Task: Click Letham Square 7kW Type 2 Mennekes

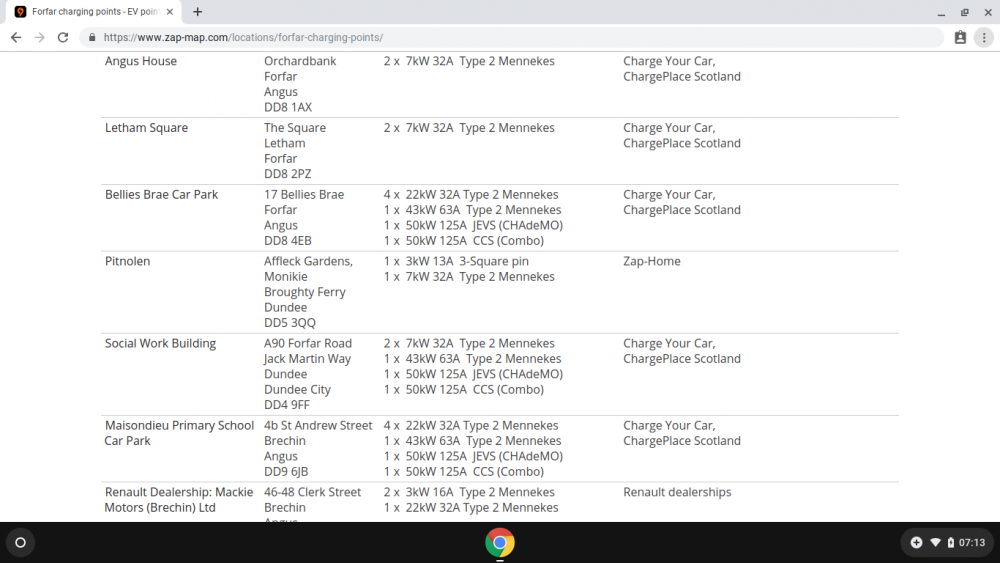Action: pos(469,128)
